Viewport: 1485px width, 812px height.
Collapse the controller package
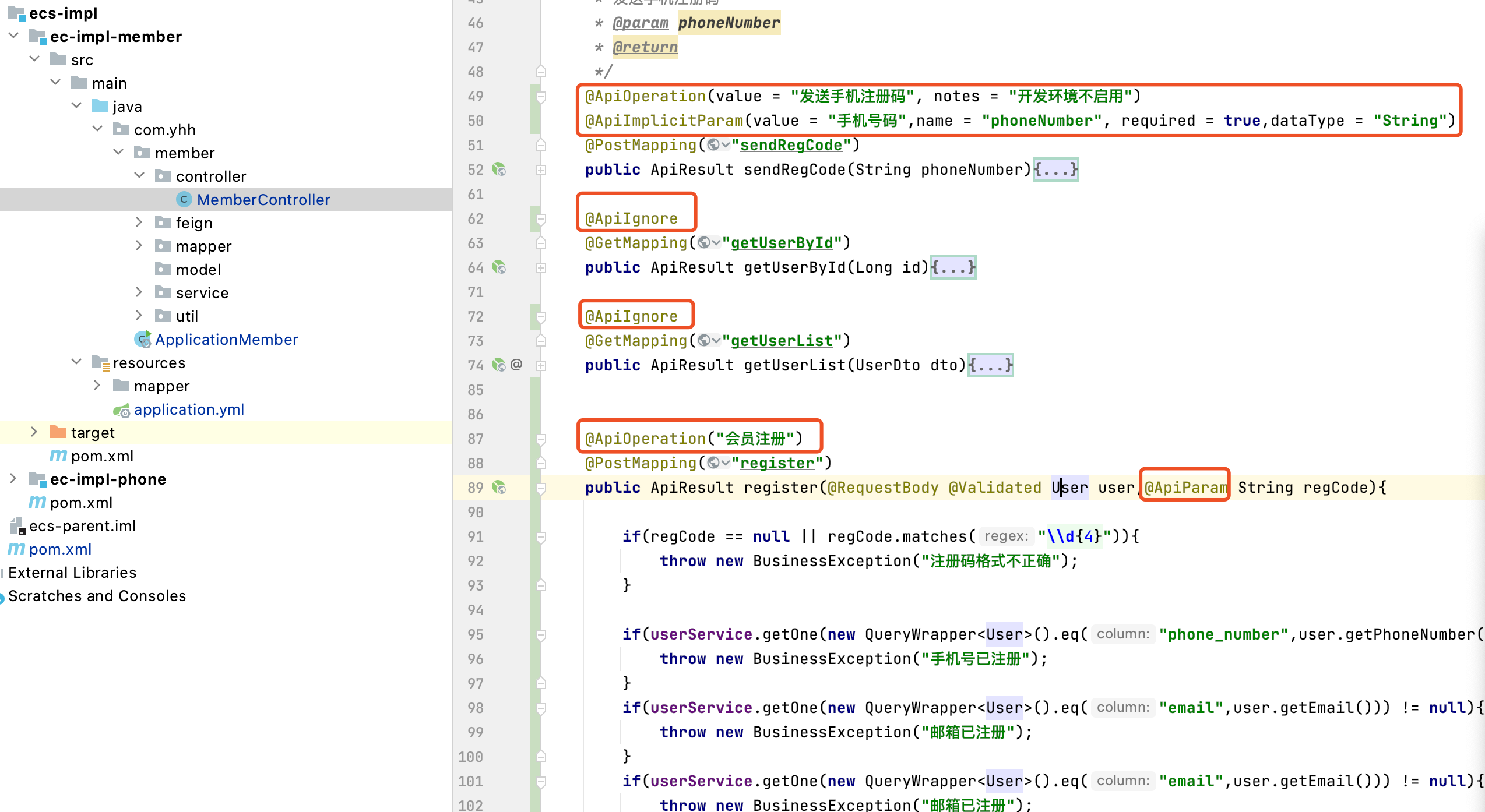(139, 176)
